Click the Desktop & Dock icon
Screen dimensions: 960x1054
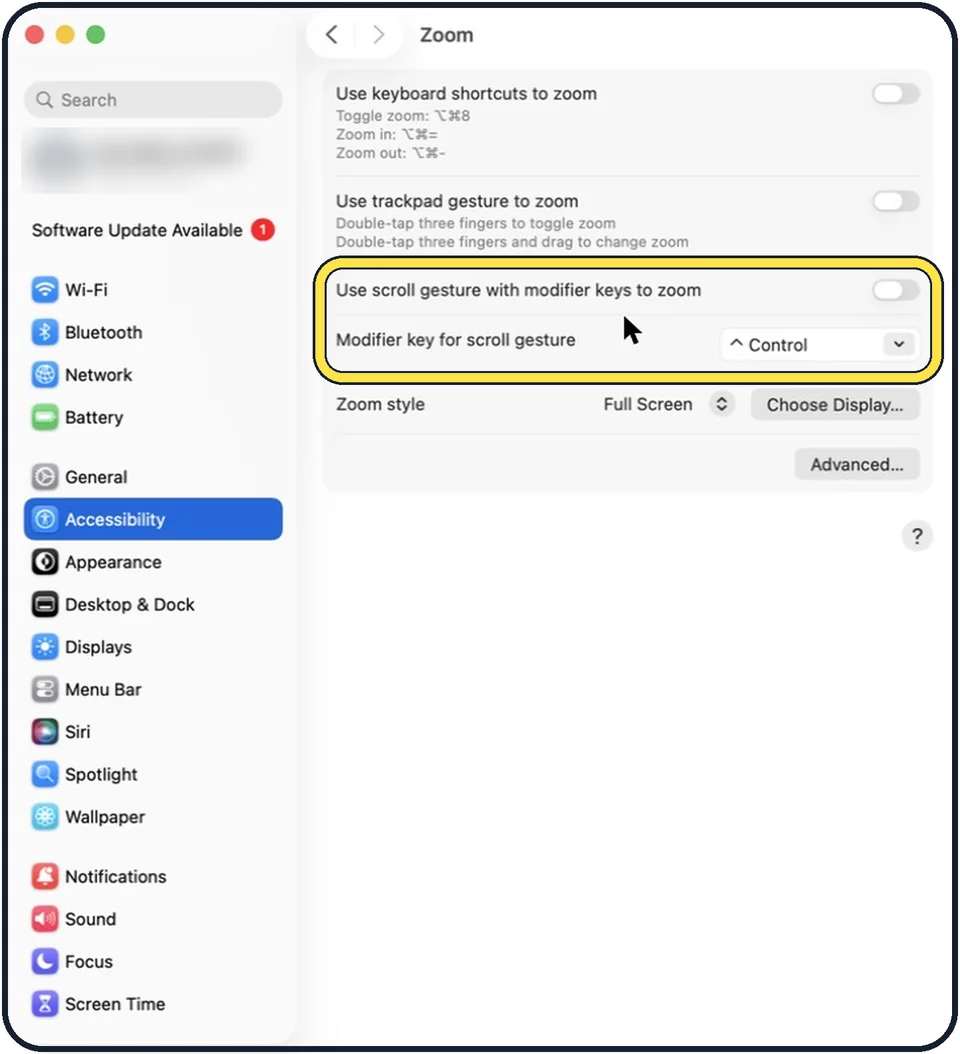click(45, 604)
